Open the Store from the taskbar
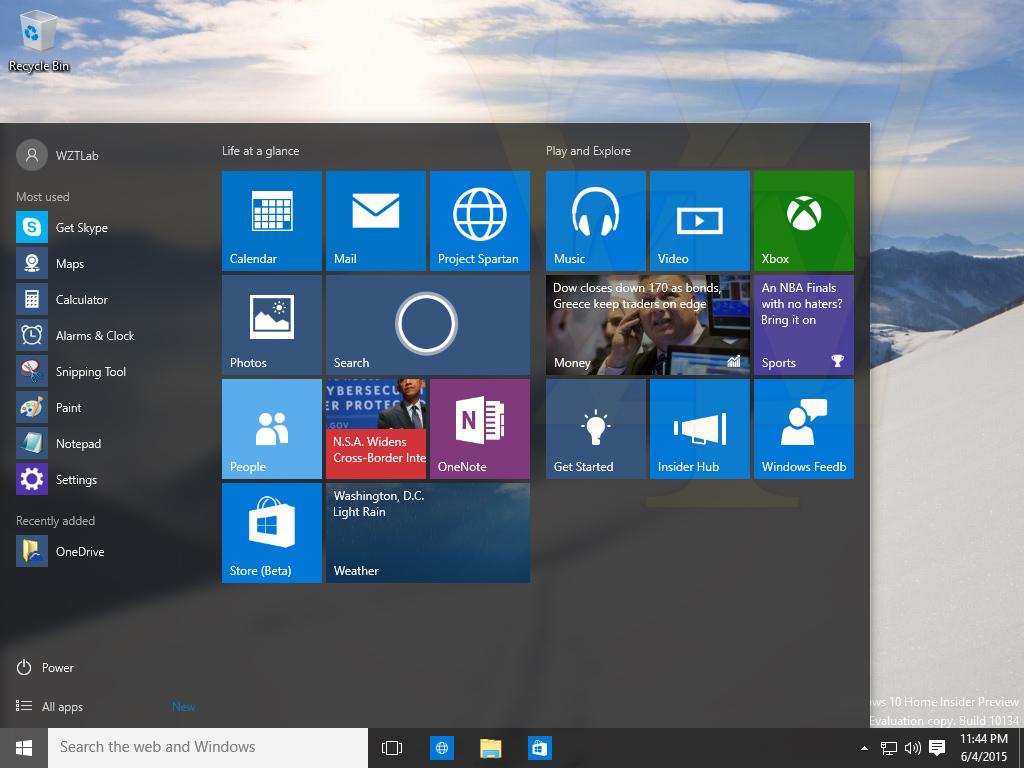 coord(539,748)
